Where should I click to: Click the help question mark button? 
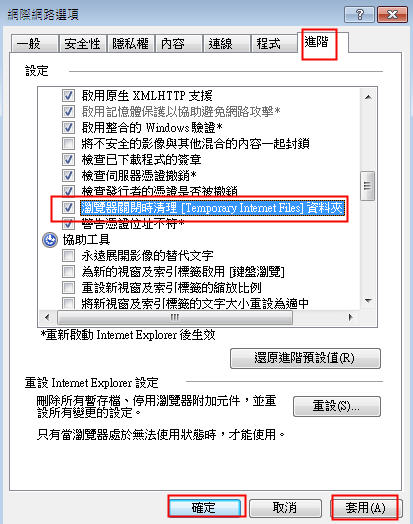tap(359, 15)
